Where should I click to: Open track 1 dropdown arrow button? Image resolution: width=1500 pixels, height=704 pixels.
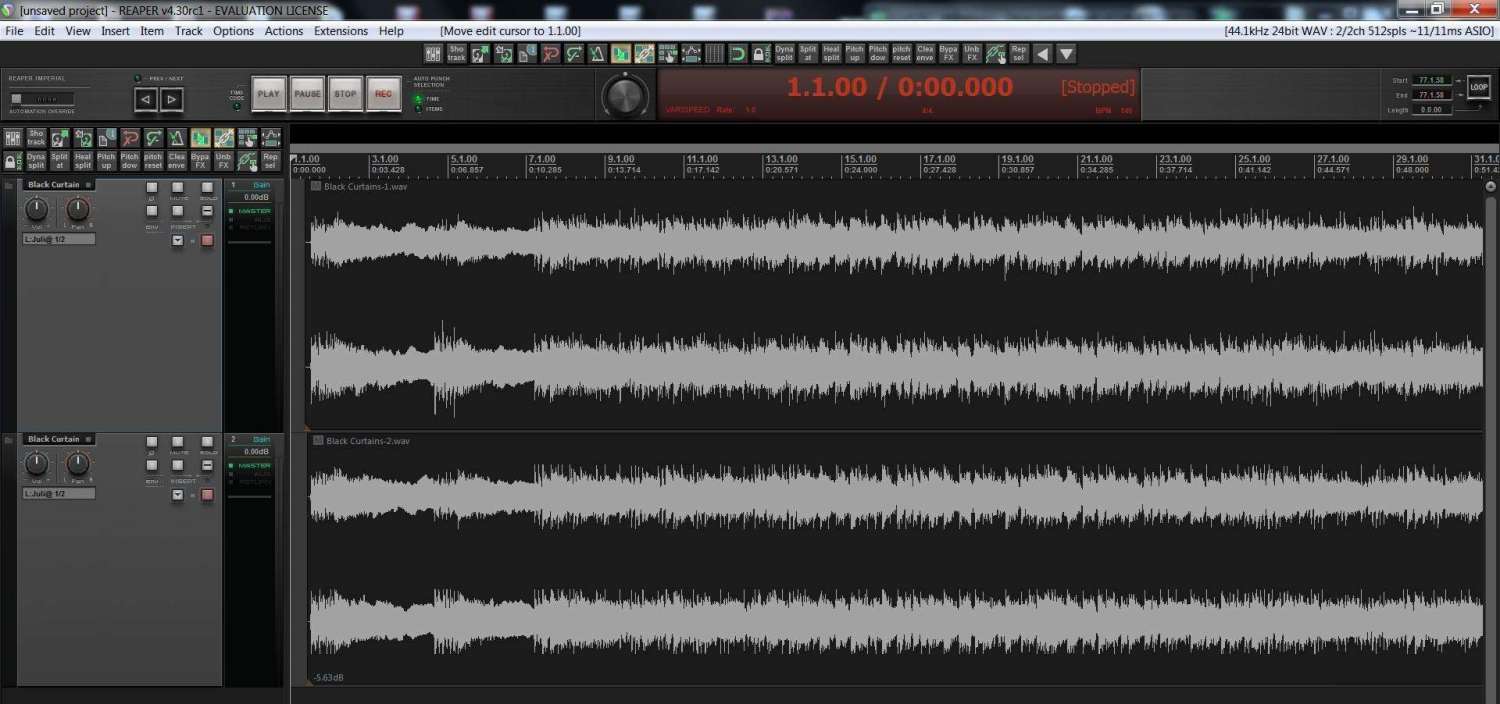pyautogui.click(x=177, y=240)
